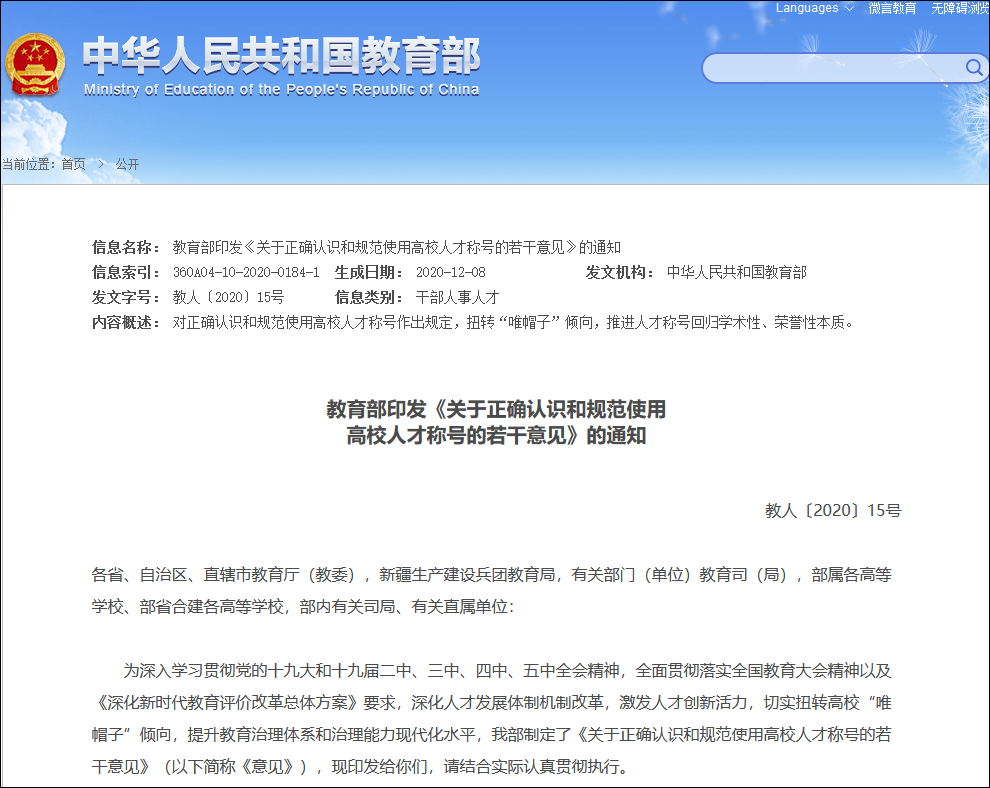This screenshot has height=788, width=990.
Task: Open 公开 in the breadcrumb
Action: click(127, 164)
